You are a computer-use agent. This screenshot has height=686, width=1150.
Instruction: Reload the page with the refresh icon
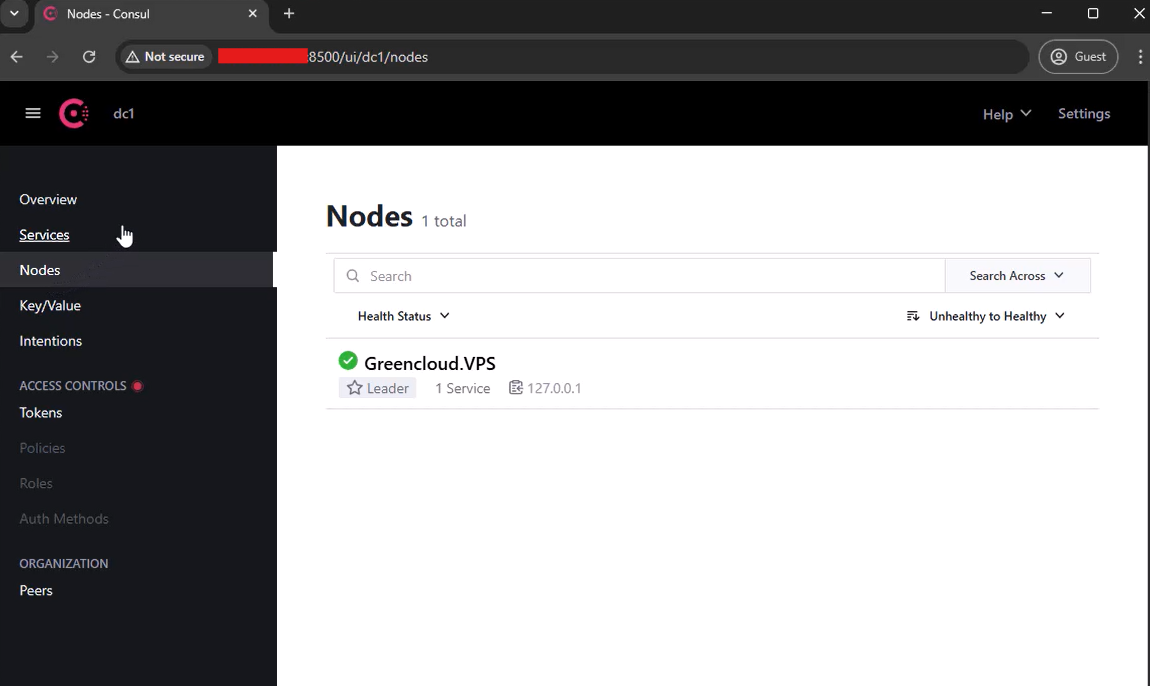(89, 56)
